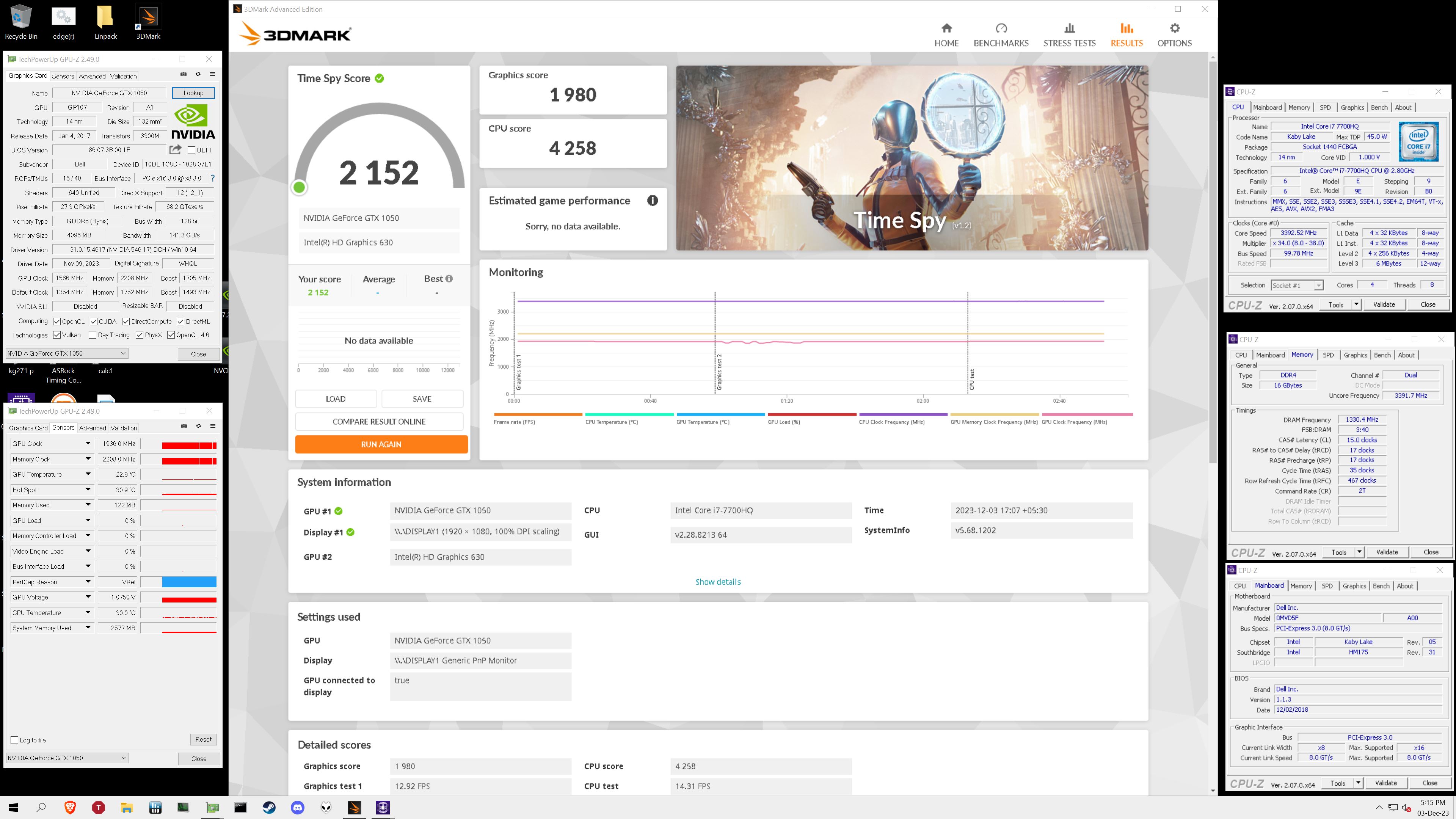1456x819 pixels.
Task: Toggle the DirectML checkbox in GPU-Z
Action: coord(180,322)
